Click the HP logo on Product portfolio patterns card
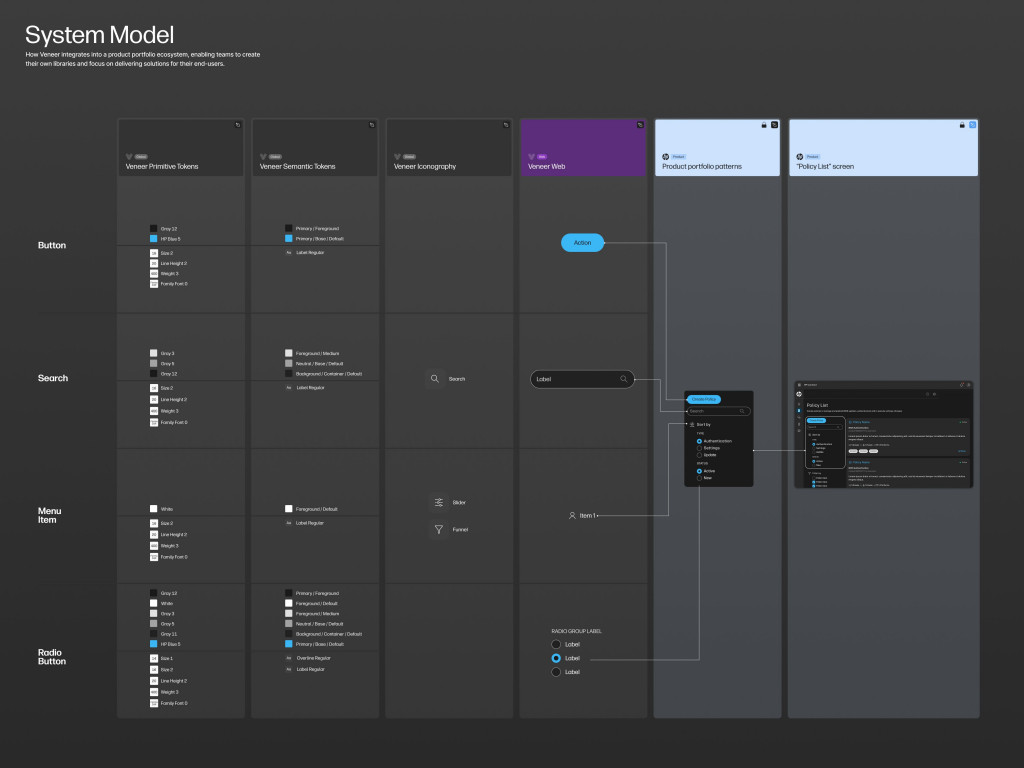This screenshot has height=768, width=1024. click(666, 156)
